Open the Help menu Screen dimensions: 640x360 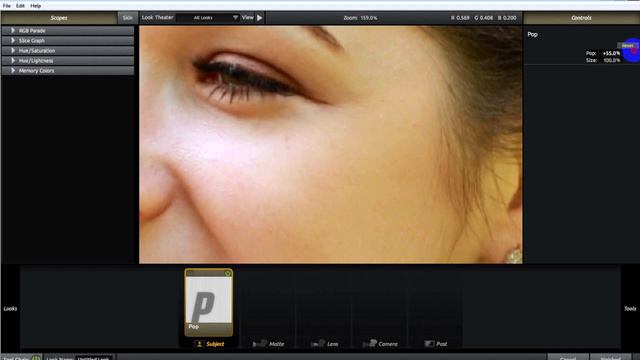click(x=36, y=6)
